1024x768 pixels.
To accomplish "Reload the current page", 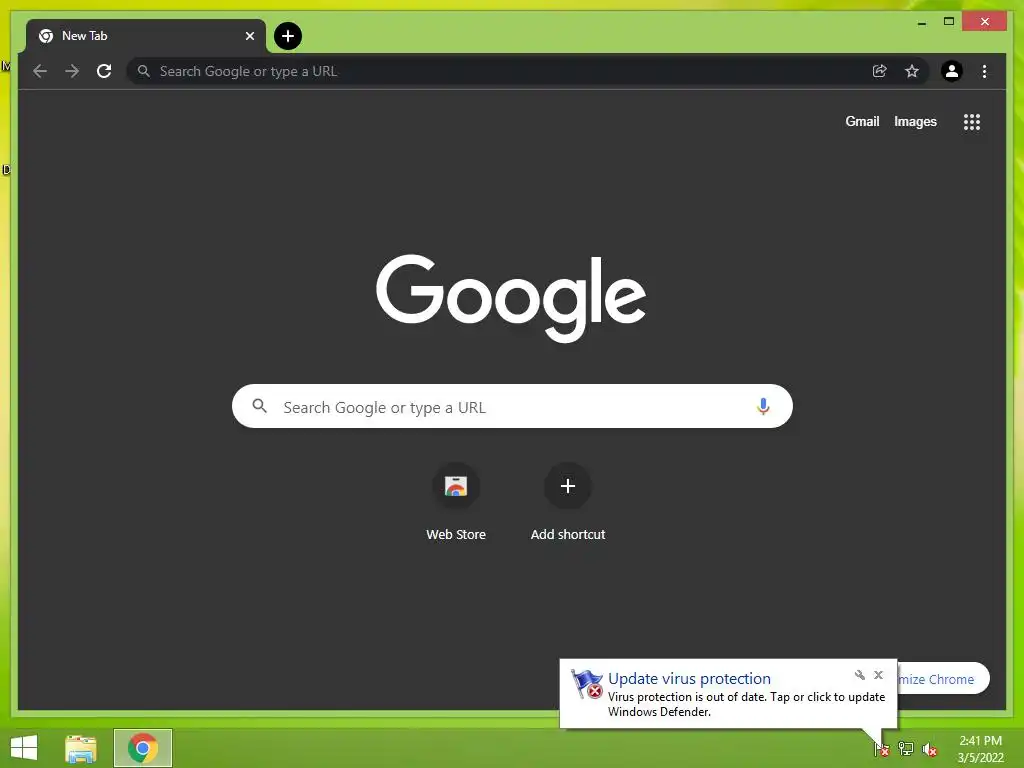I will coord(104,71).
